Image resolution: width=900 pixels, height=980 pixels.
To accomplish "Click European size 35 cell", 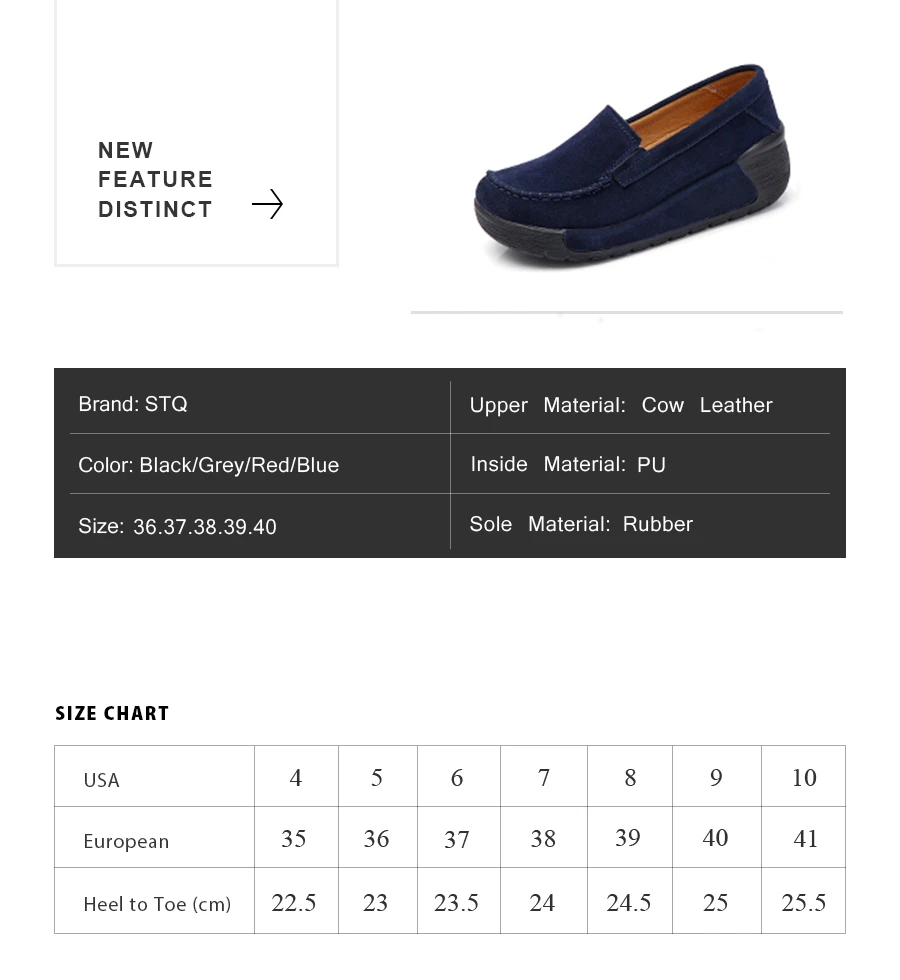I will (296, 838).
